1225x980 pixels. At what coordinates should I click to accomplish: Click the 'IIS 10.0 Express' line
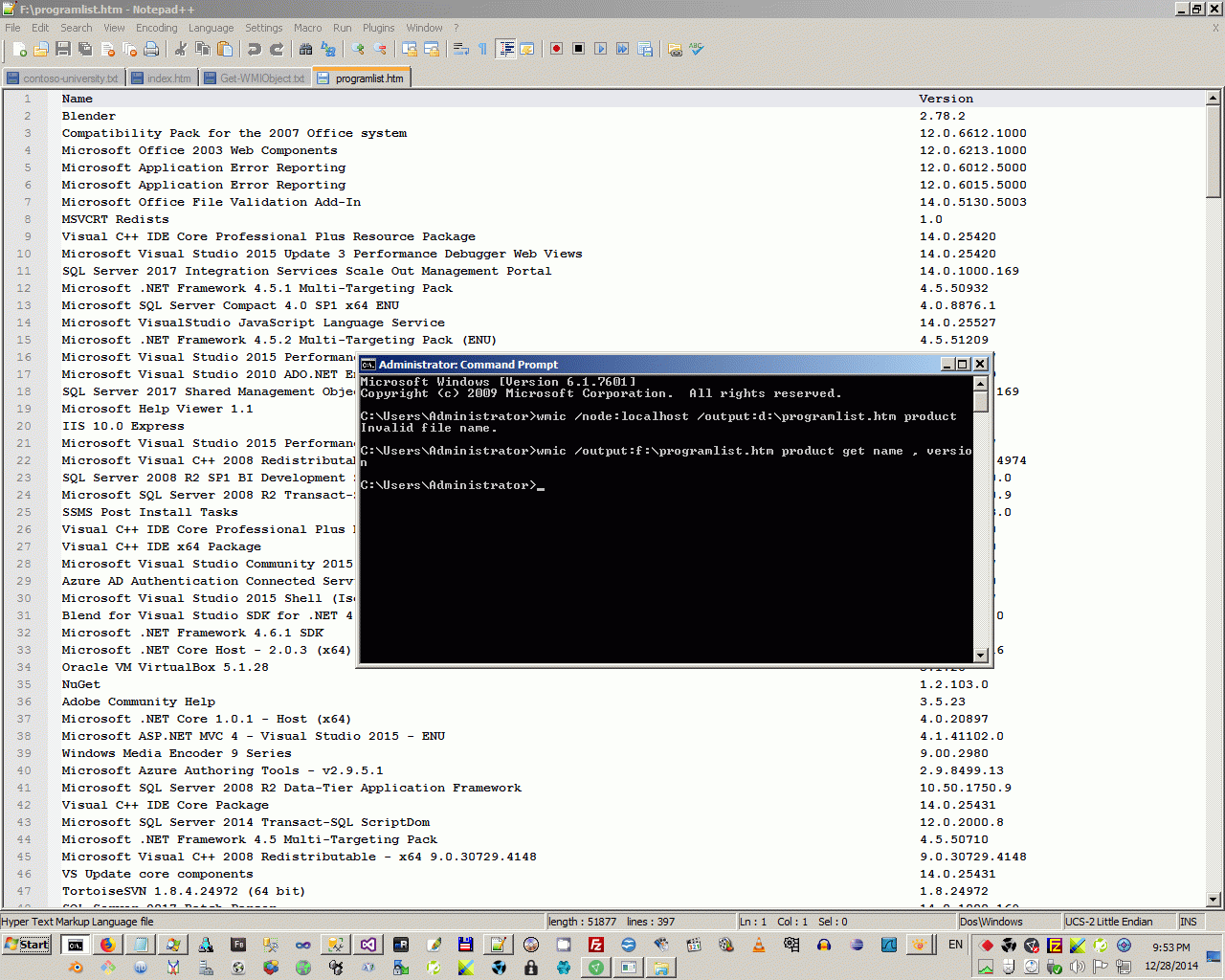coord(123,426)
